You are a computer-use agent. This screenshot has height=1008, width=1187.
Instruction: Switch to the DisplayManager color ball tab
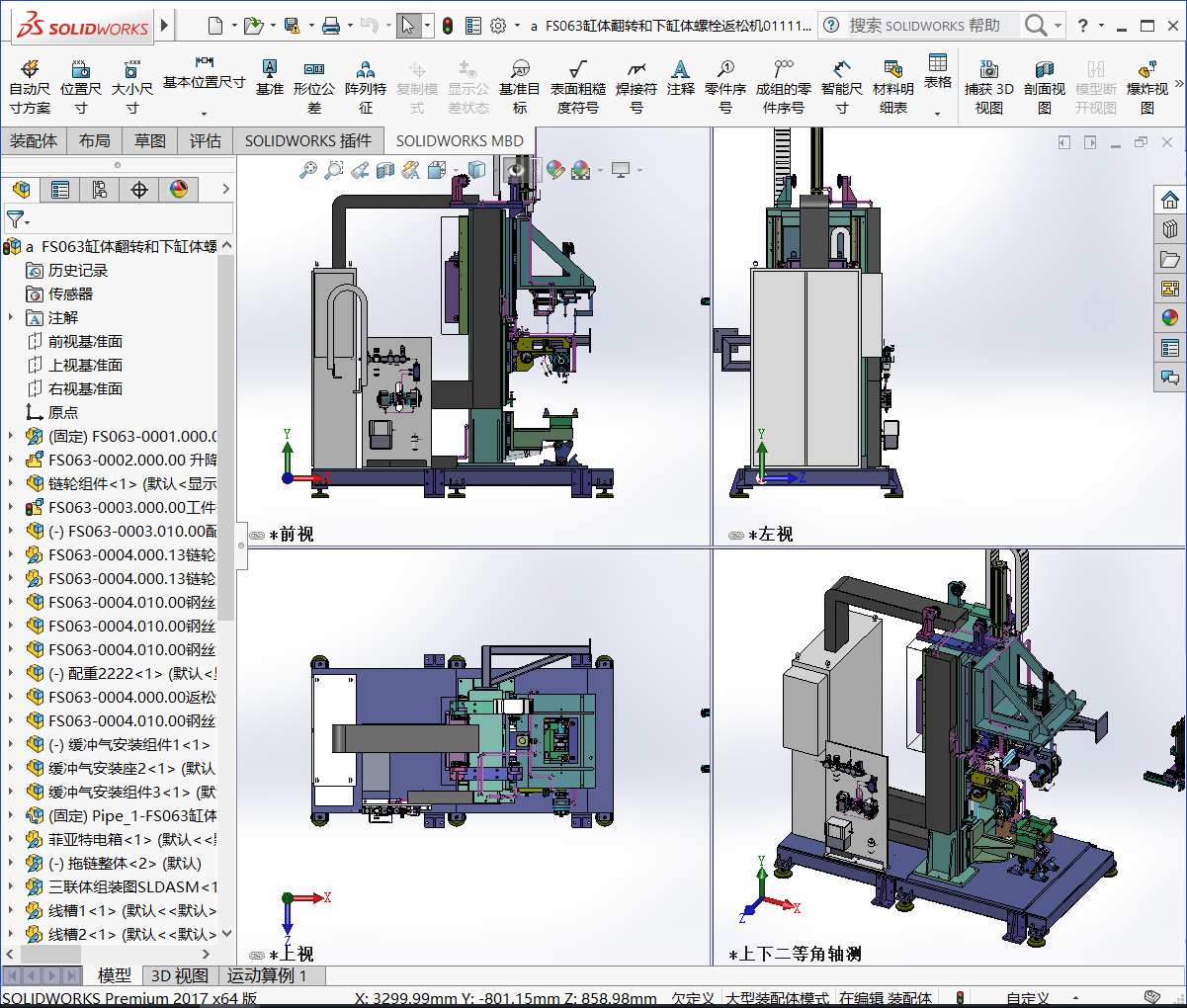179,189
